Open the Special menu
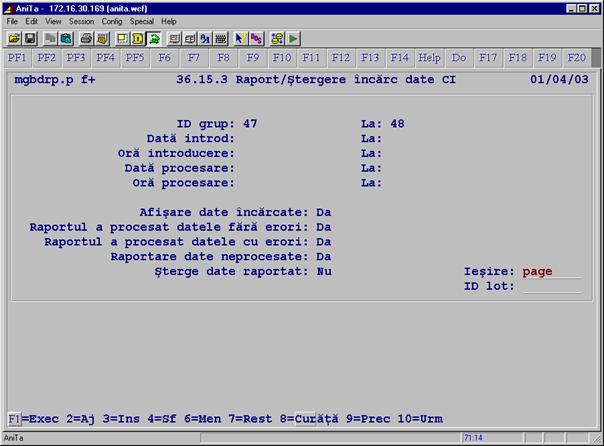604x446 pixels. pyautogui.click(x=143, y=21)
